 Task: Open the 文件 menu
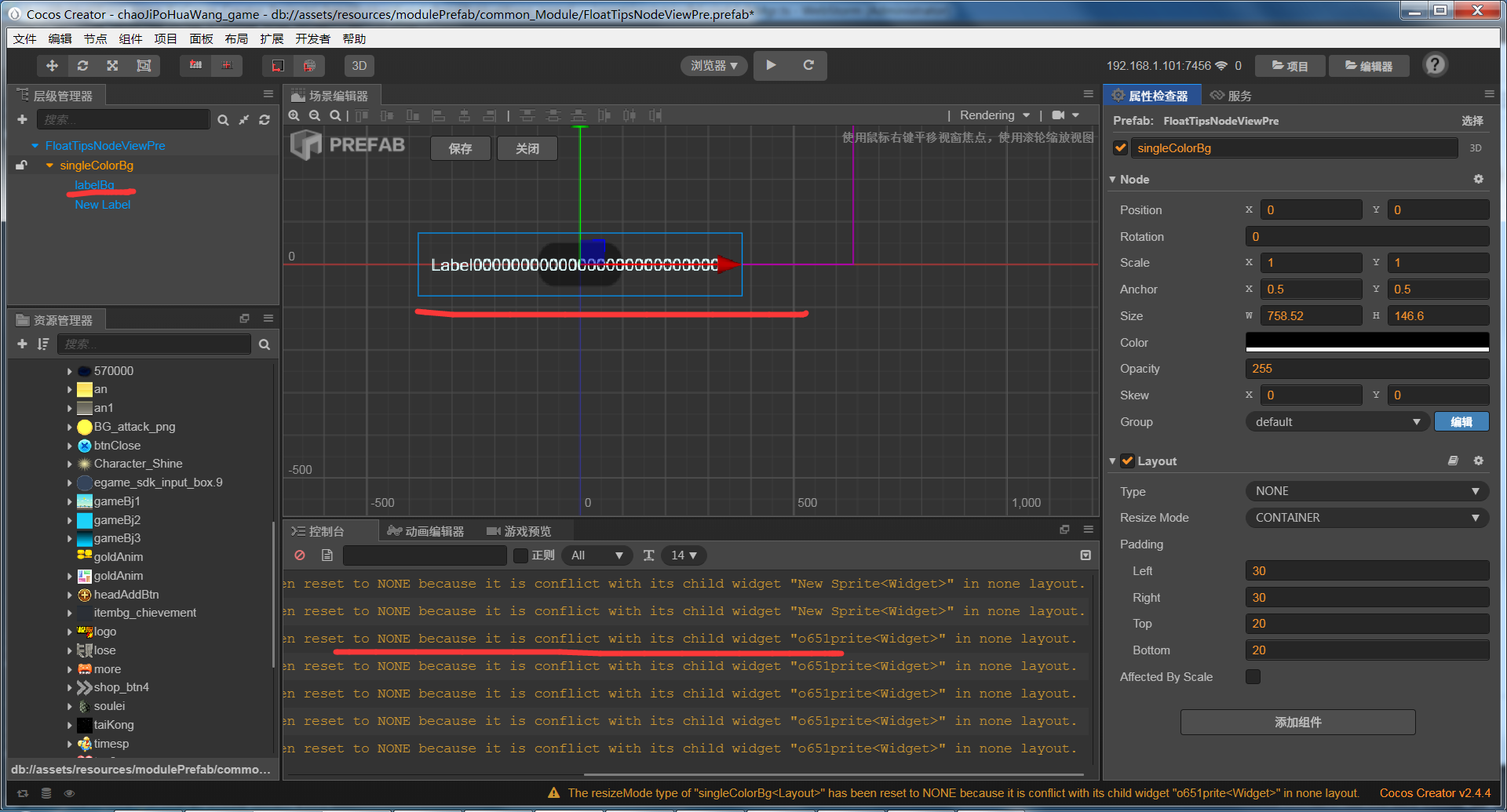click(x=25, y=38)
